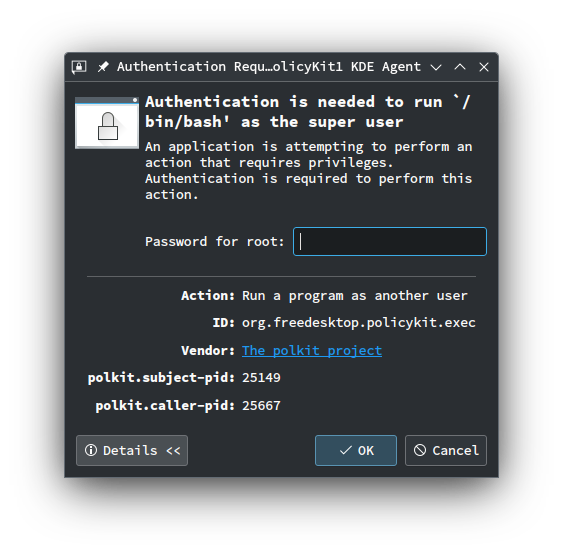Click the prohibited-circle icon on the Cancel button
The width and height of the screenshot is (563, 554).
click(420, 450)
